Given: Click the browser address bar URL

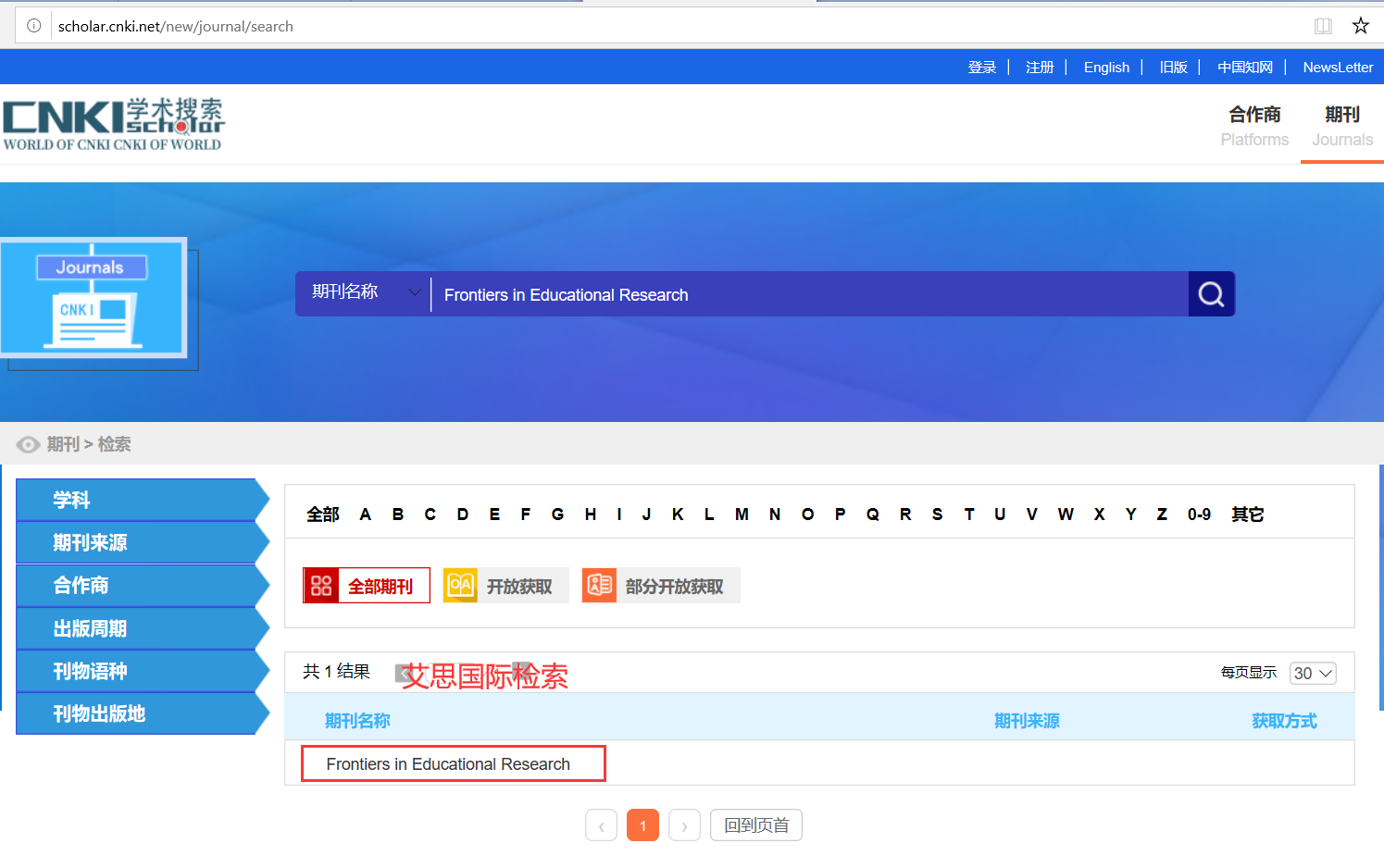Looking at the screenshot, I should tap(176, 26).
